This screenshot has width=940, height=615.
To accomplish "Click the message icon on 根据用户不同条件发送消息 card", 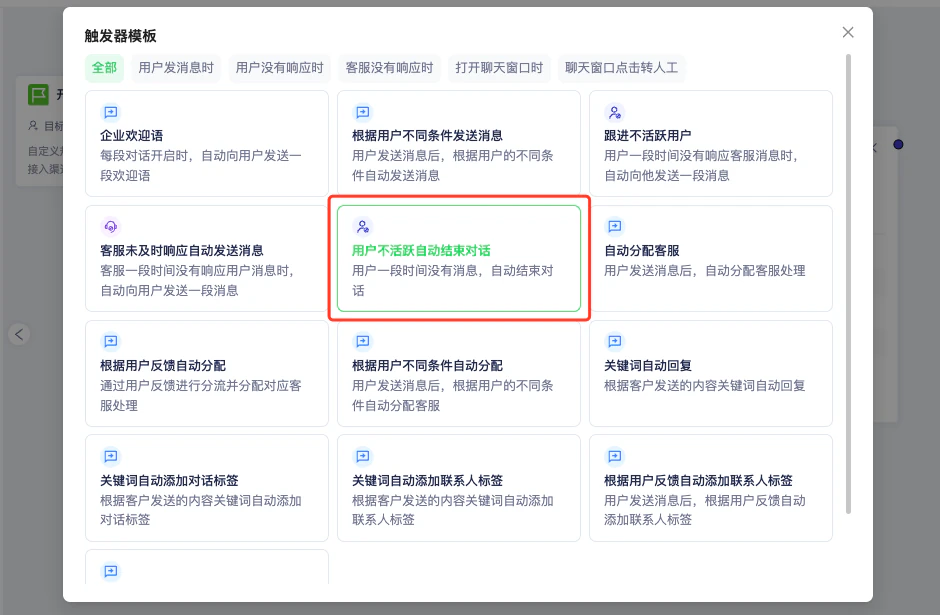I will 363,112.
